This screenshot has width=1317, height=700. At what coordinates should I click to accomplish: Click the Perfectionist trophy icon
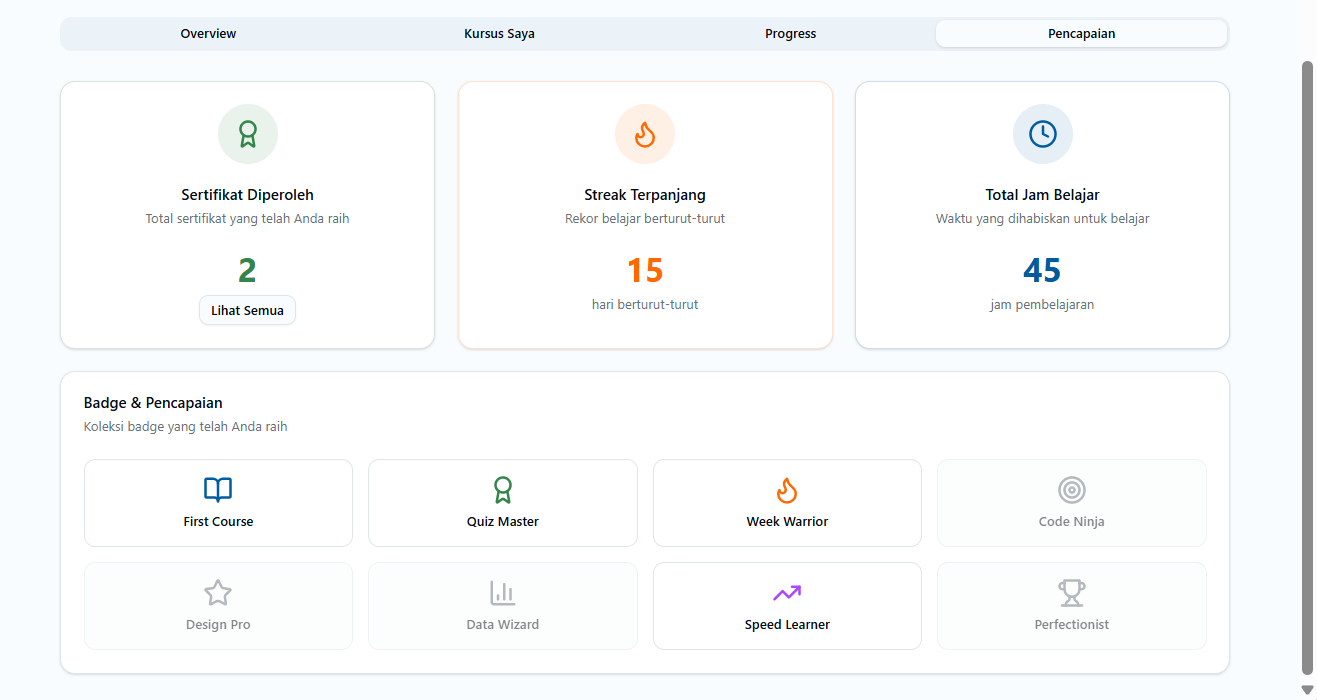1072,593
